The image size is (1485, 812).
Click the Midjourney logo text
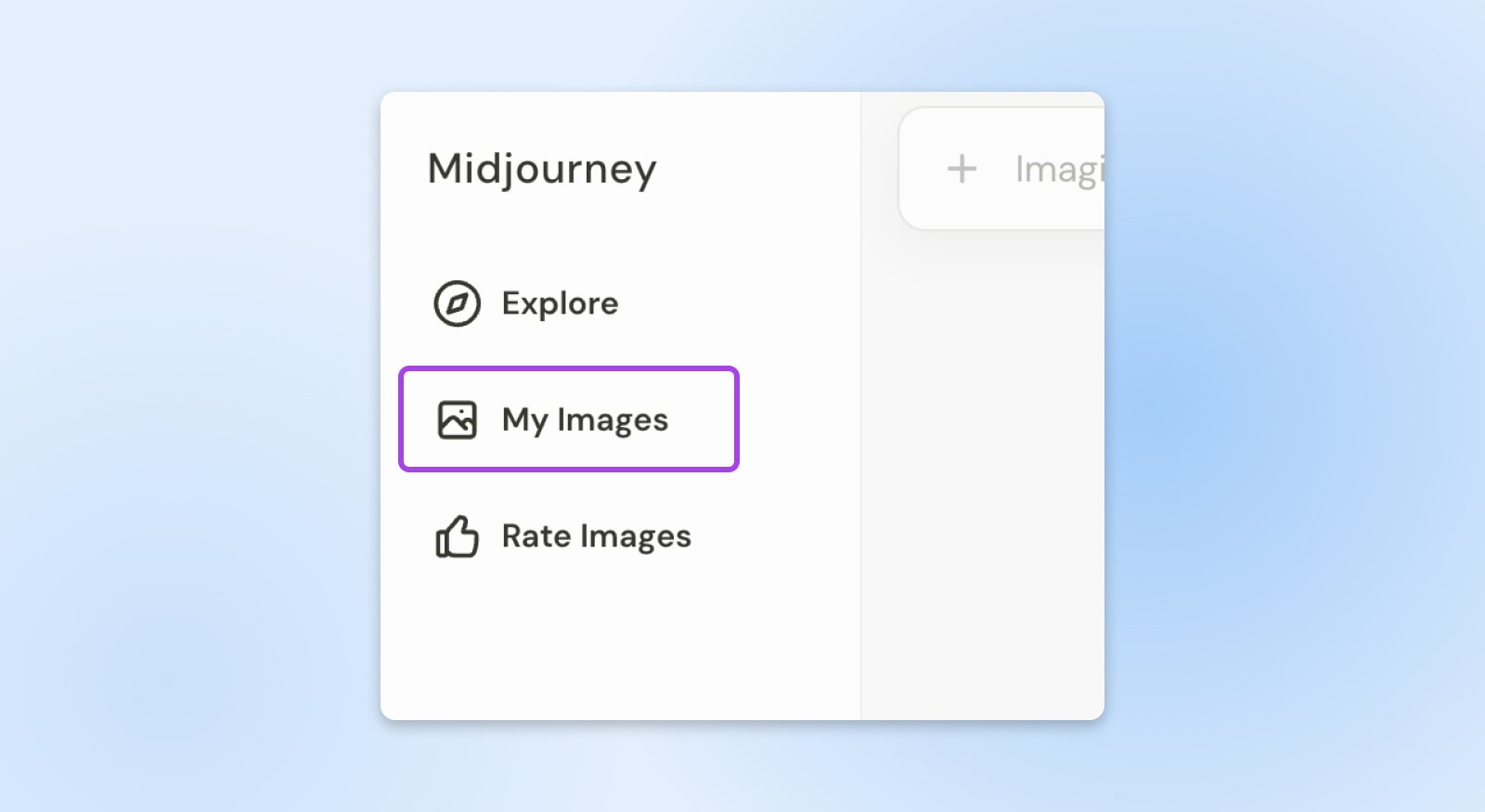542,169
